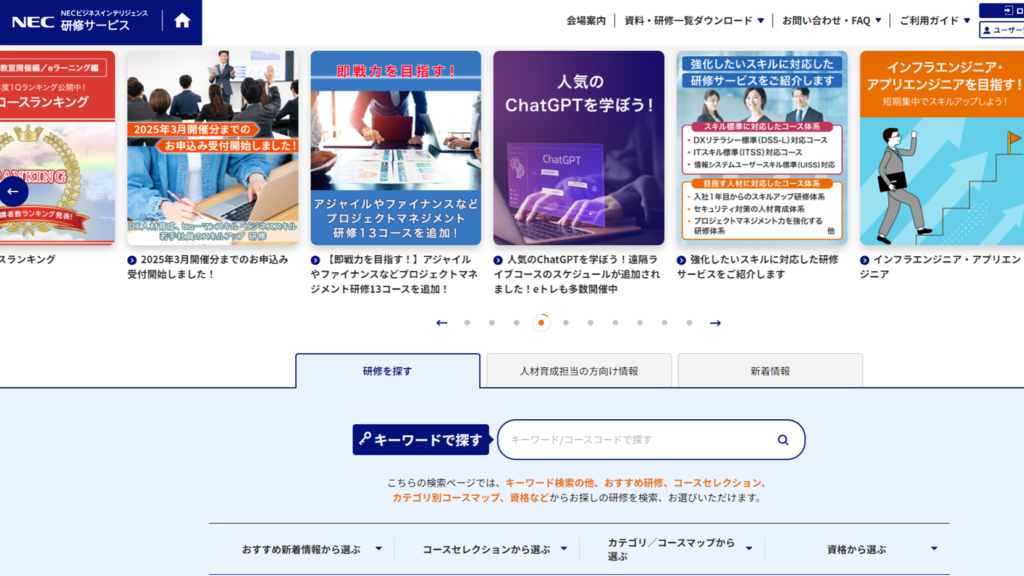1024x576 pixels.
Task: Select the last carousel pagination dot
Action: (x=689, y=323)
